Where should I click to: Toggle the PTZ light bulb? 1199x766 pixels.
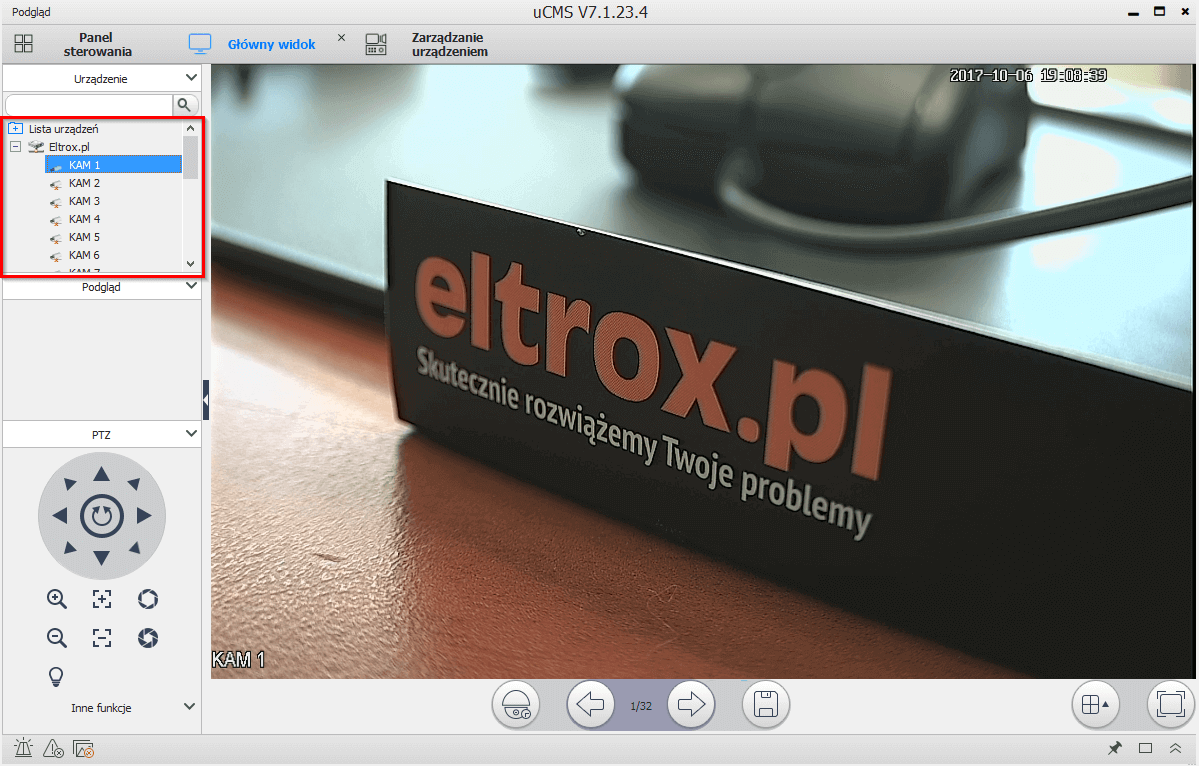pyautogui.click(x=56, y=677)
